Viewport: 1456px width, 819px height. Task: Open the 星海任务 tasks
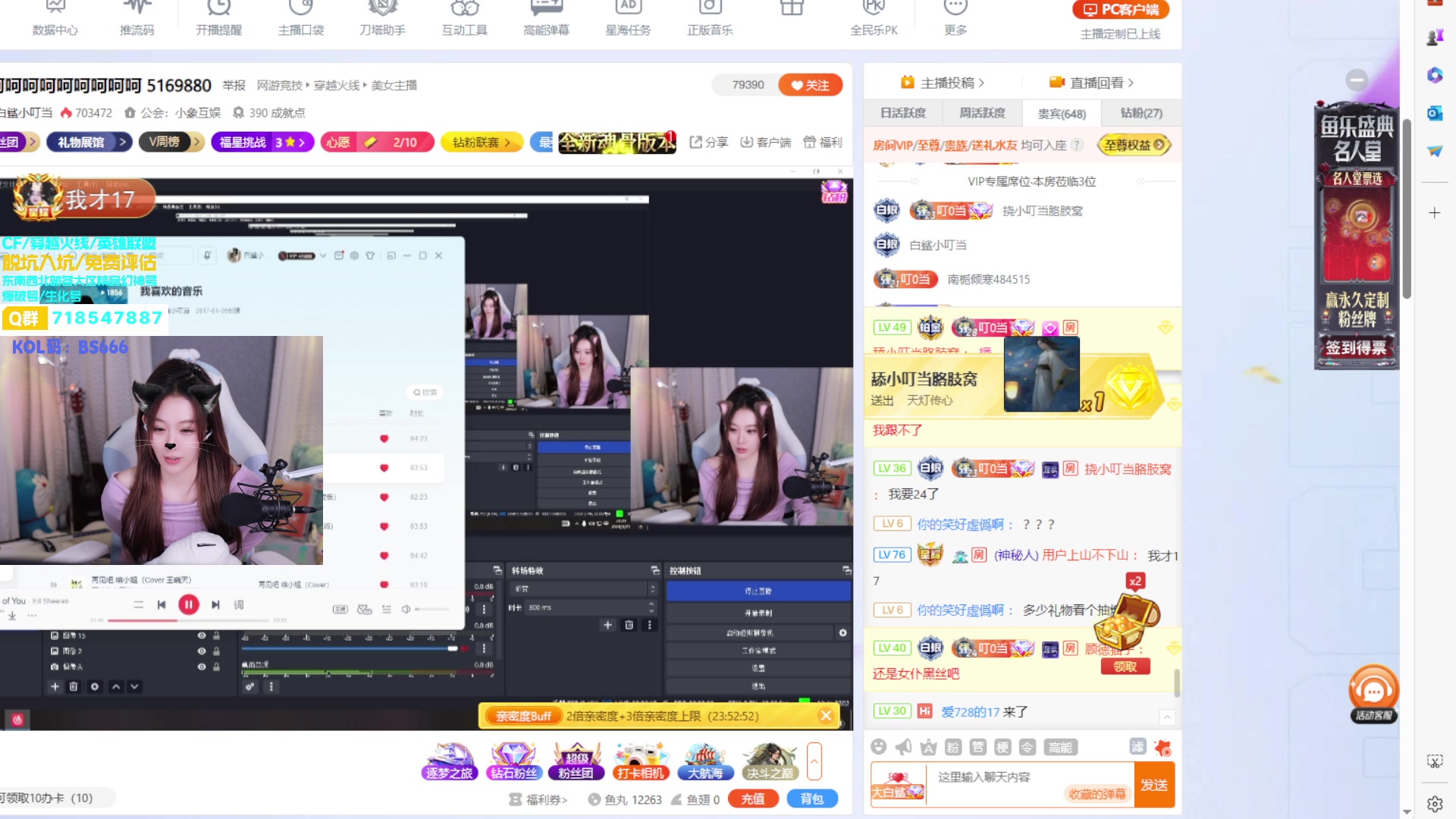pos(628,19)
